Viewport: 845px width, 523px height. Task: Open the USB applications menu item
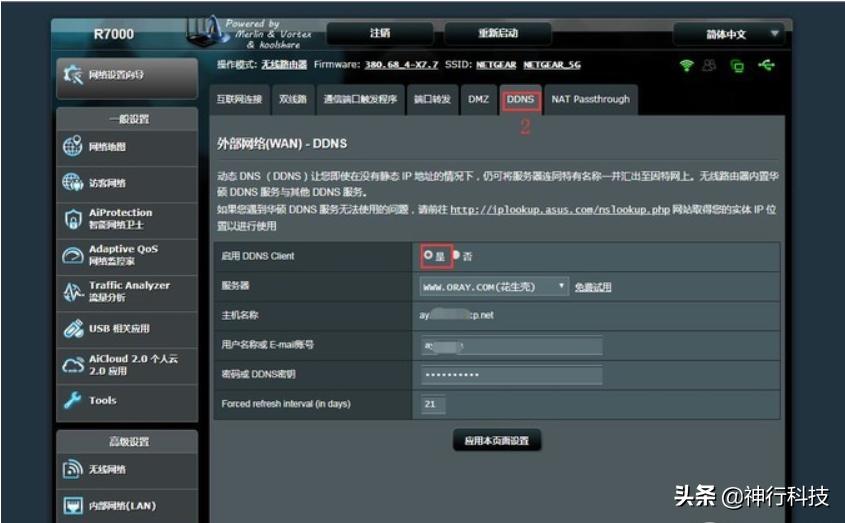click(127, 328)
